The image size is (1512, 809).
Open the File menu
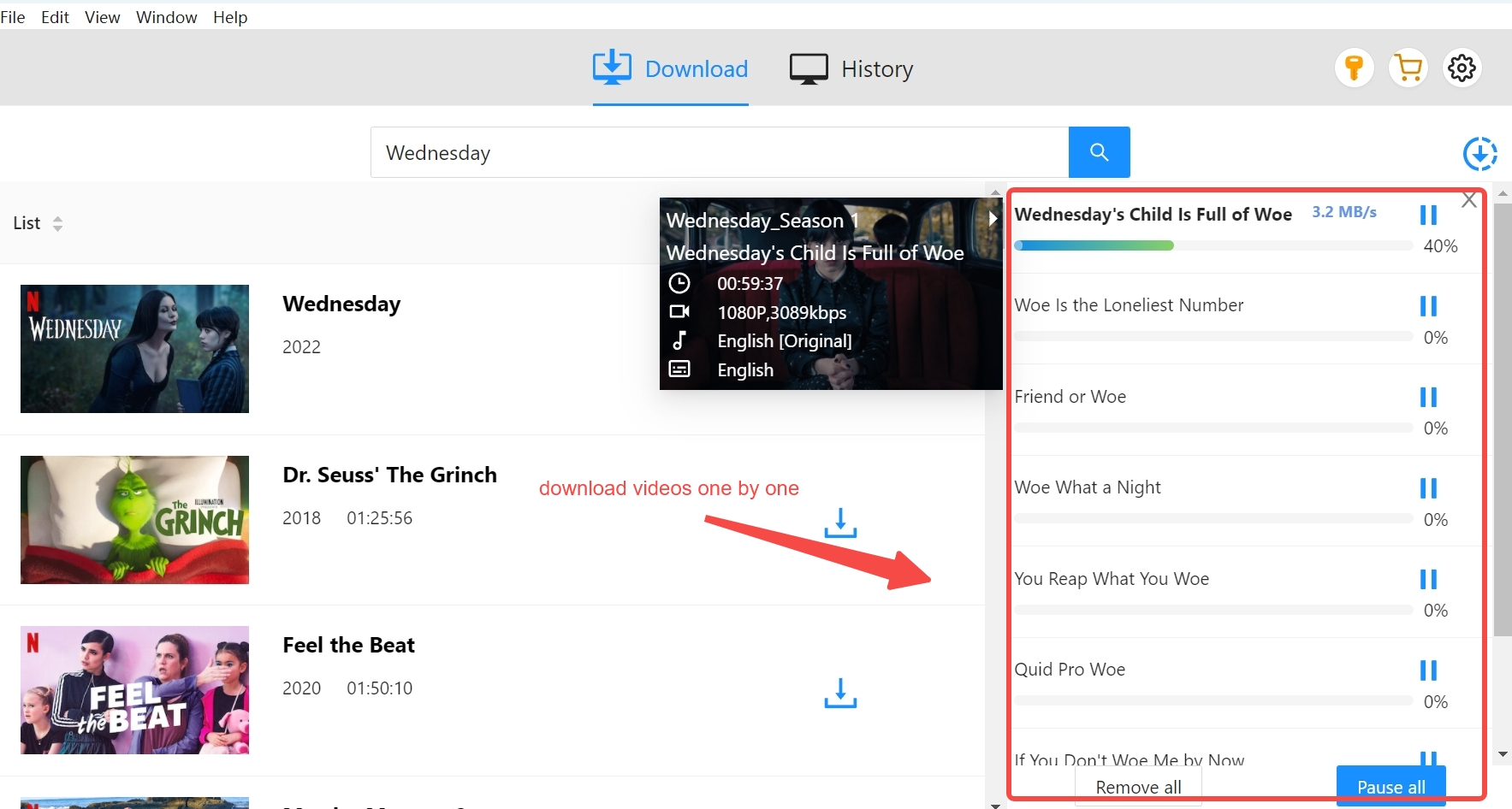[13, 17]
